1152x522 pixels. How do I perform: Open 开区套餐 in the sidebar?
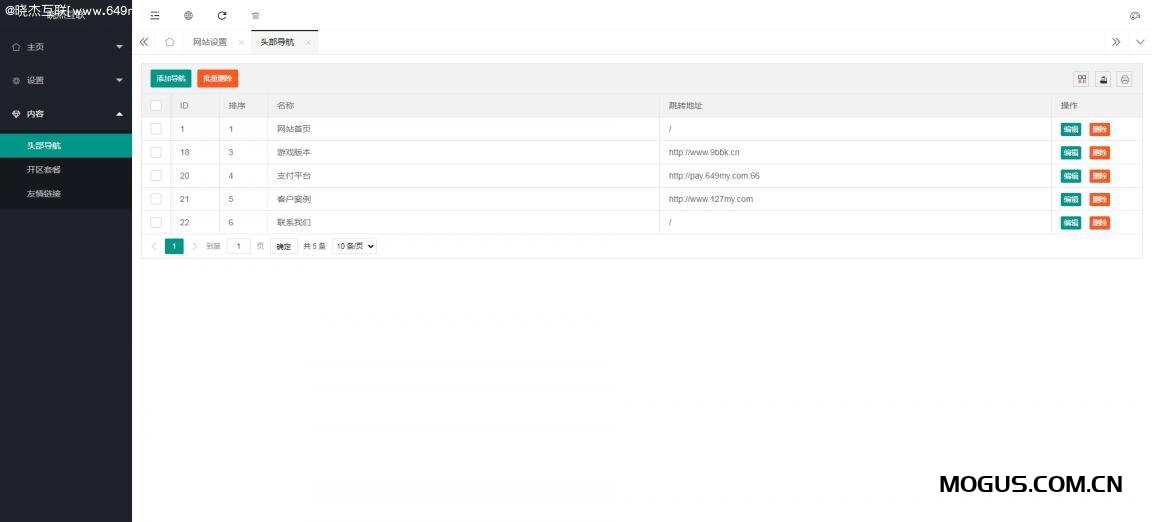[44, 170]
